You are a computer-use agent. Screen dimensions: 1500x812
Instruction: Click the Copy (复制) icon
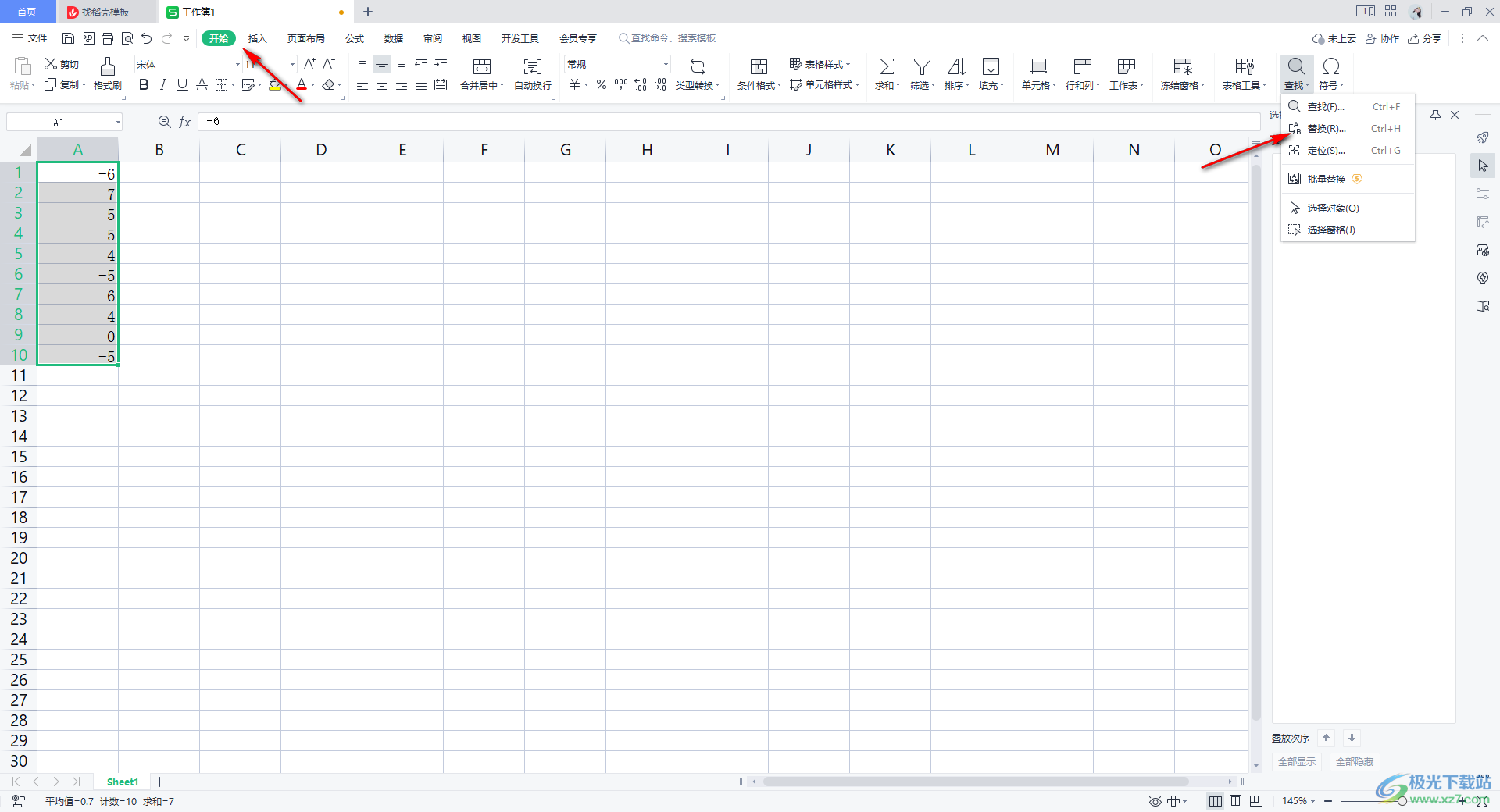pyautogui.click(x=51, y=84)
